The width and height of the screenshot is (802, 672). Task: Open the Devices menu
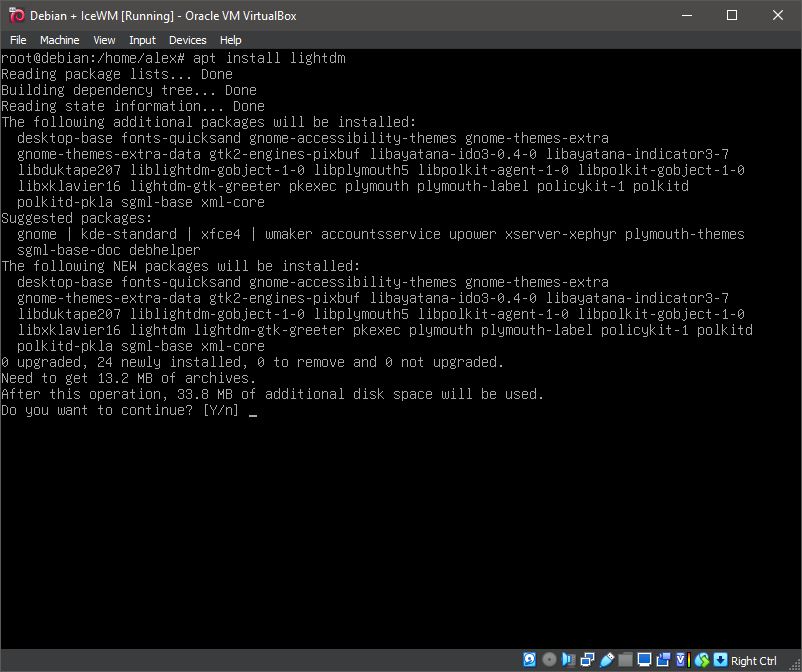point(187,40)
